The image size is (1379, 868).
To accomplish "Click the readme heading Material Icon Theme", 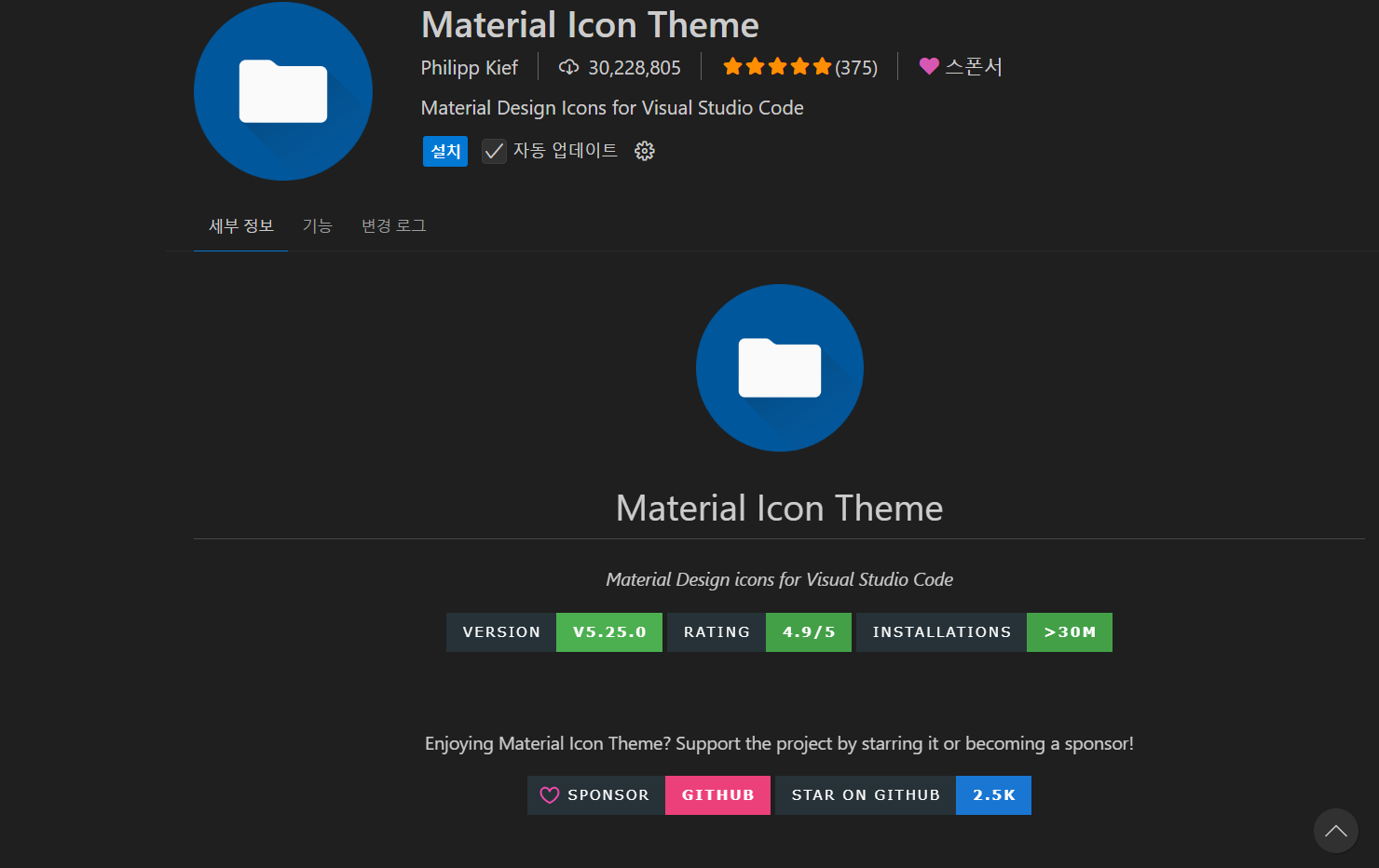I will click(x=780, y=509).
